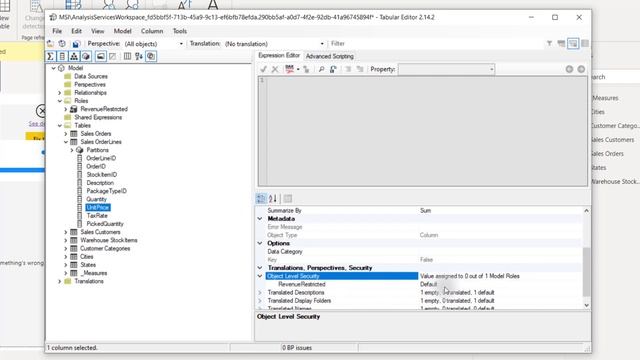Click the Property Pages icon in the property grid
Image resolution: width=640 pixels, height=360 pixels.
[x=288, y=199]
